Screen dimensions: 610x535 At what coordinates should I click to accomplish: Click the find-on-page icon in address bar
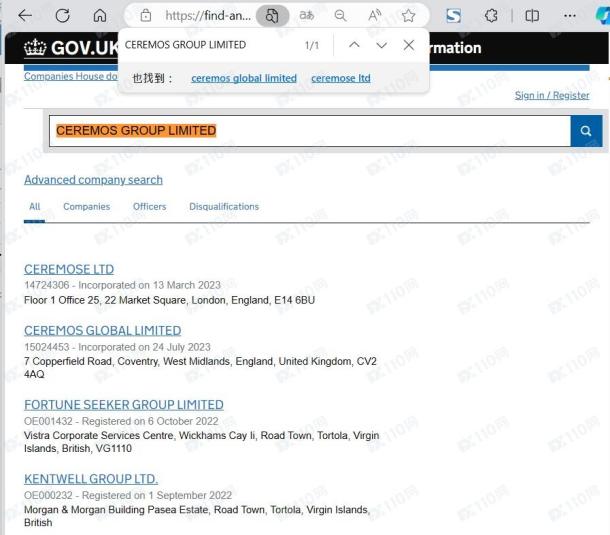tap(272, 16)
